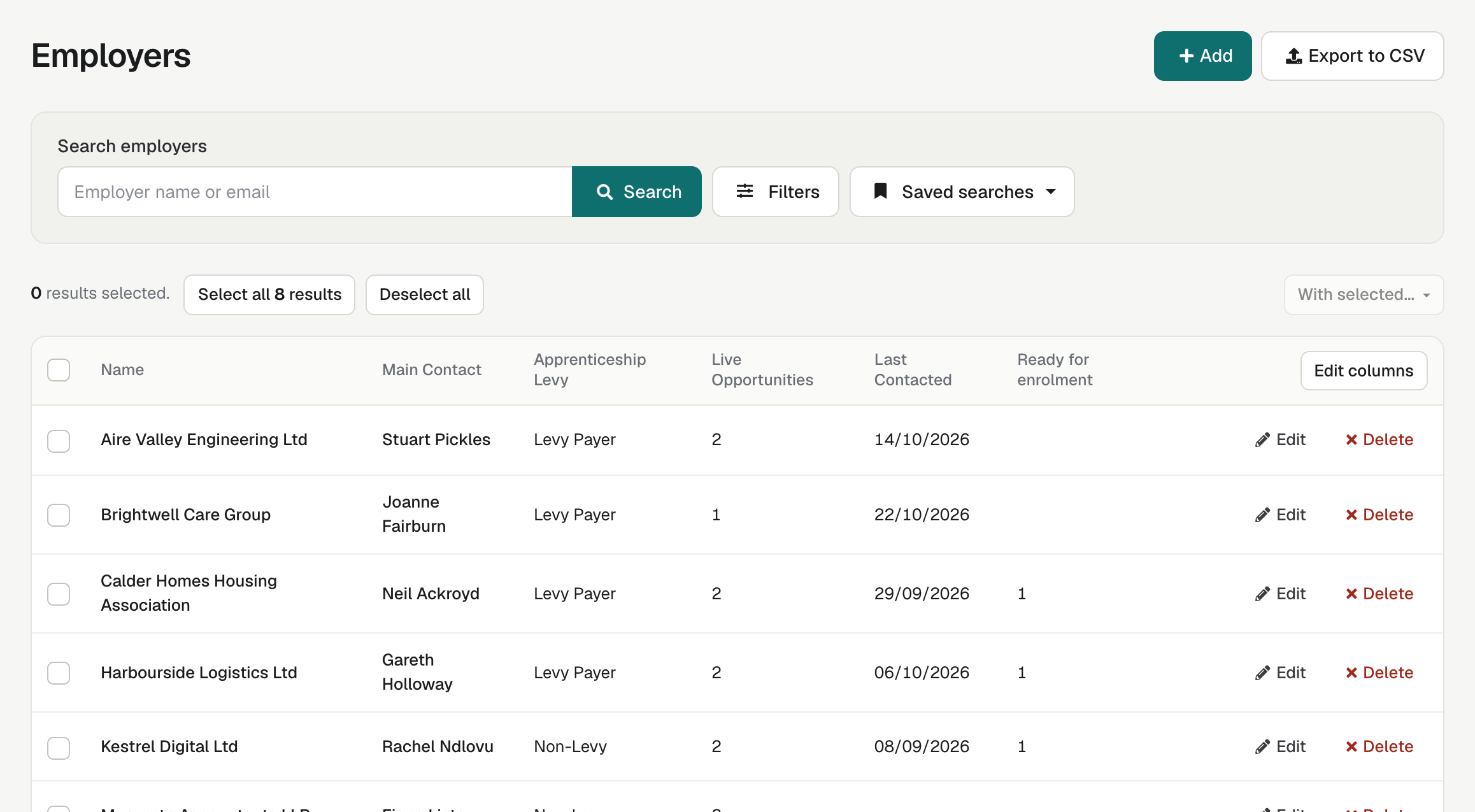The width and height of the screenshot is (1475, 812).
Task: Edit Brightwell Care Group via pencil icon
Action: 1280,515
